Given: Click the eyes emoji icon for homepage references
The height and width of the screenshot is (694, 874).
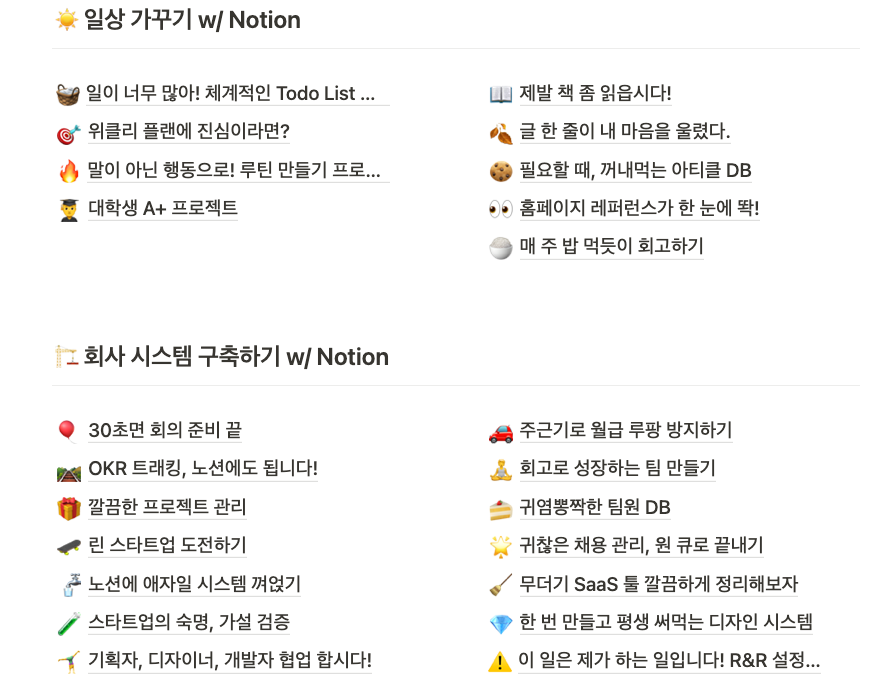Looking at the screenshot, I should tap(501, 209).
